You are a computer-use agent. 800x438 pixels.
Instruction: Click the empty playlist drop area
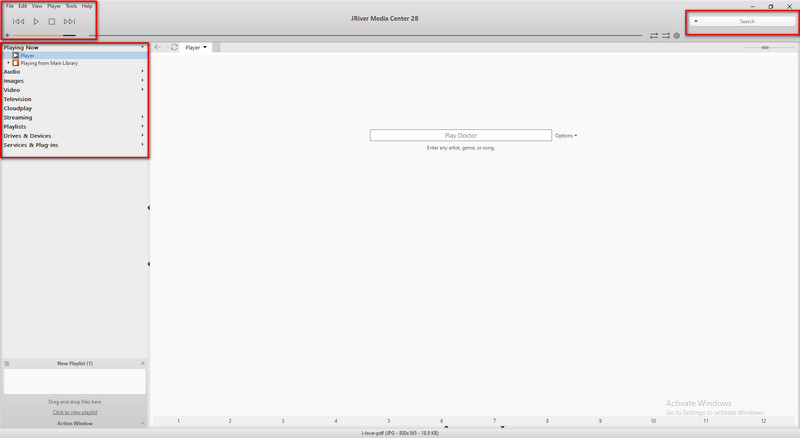tap(74, 381)
